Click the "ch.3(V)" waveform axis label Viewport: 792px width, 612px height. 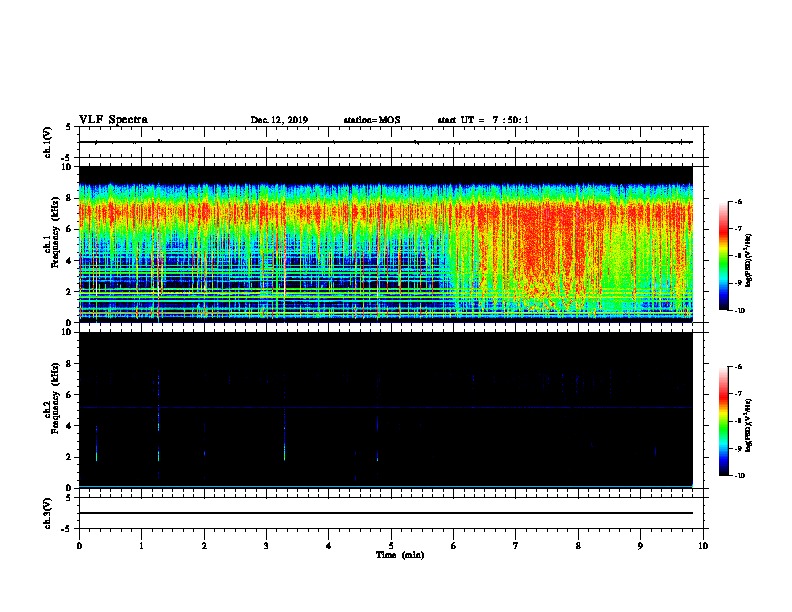pyautogui.click(x=48, y=513)
